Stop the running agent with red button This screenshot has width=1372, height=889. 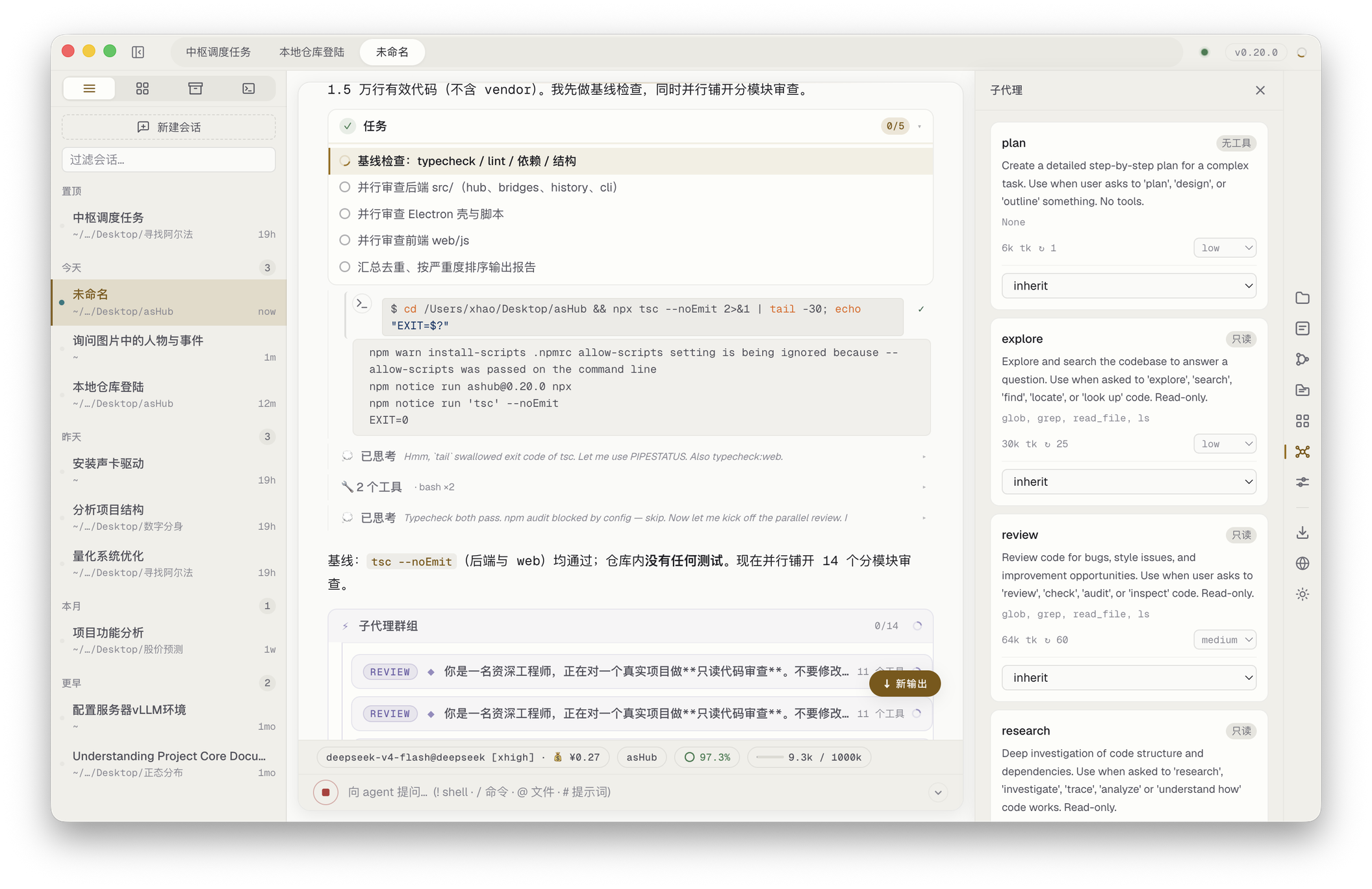325,792
